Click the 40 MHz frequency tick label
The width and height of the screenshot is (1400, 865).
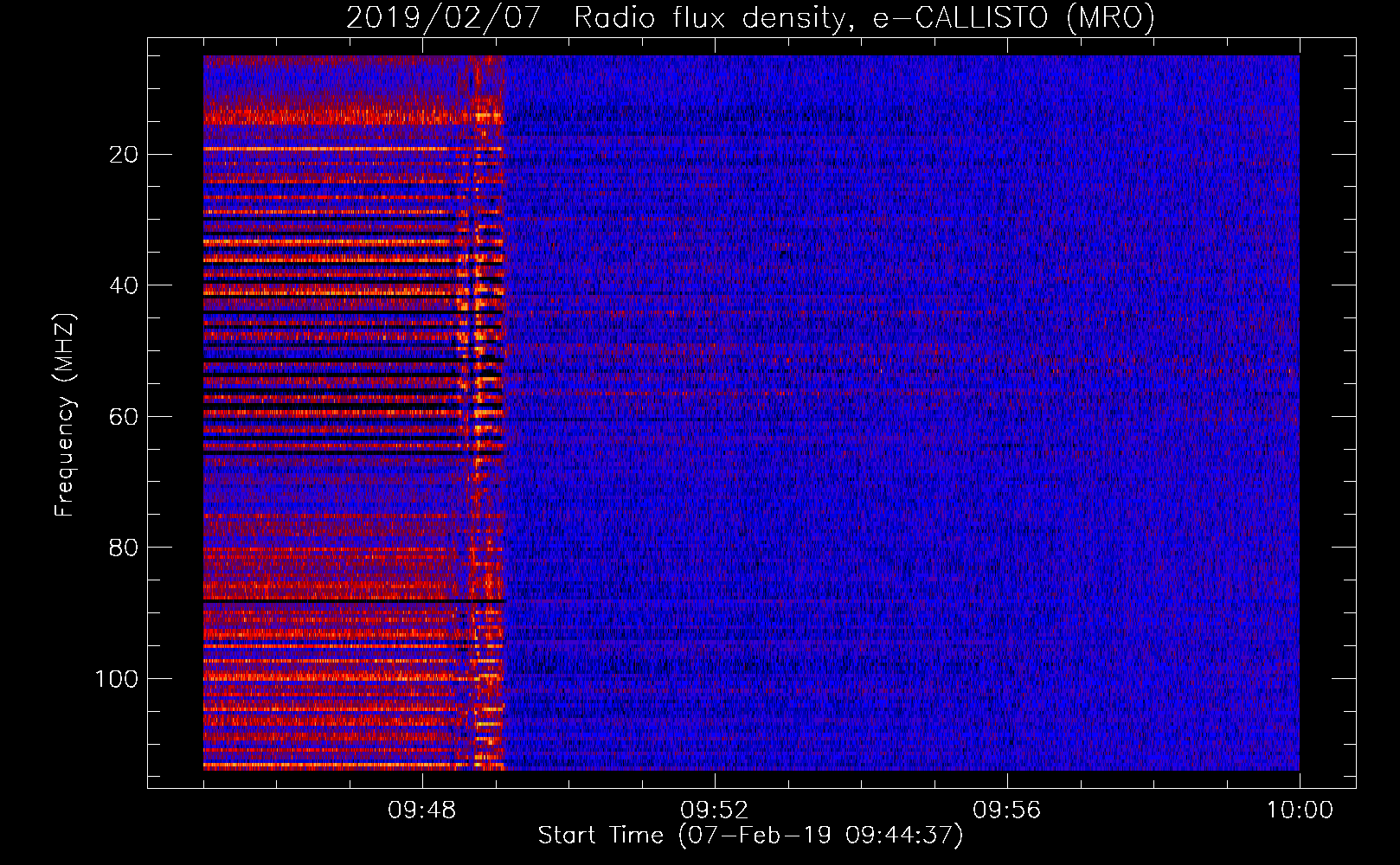pyautogui.click(x=125, y=285)
